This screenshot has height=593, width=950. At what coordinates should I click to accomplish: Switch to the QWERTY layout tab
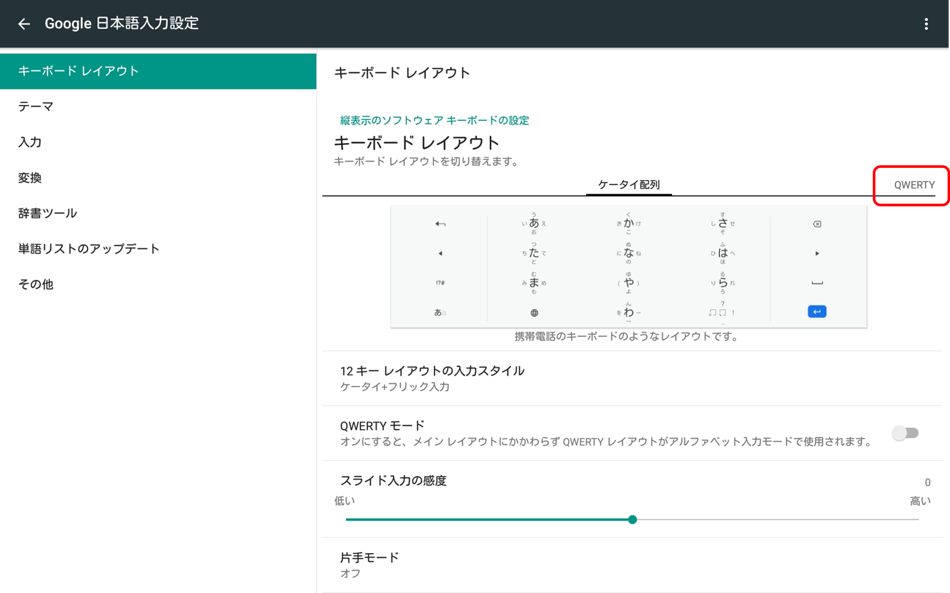coord(914,185)
